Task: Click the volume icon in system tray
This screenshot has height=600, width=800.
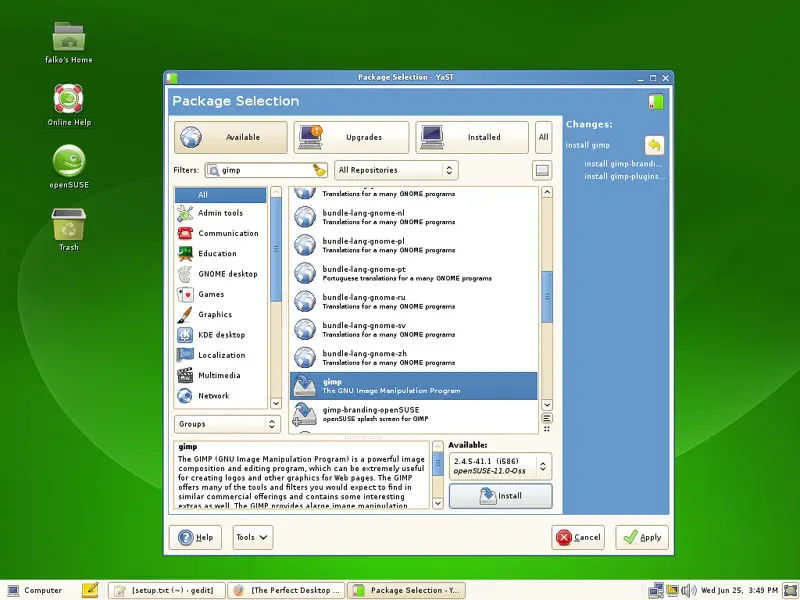Action: pos(673,590)
